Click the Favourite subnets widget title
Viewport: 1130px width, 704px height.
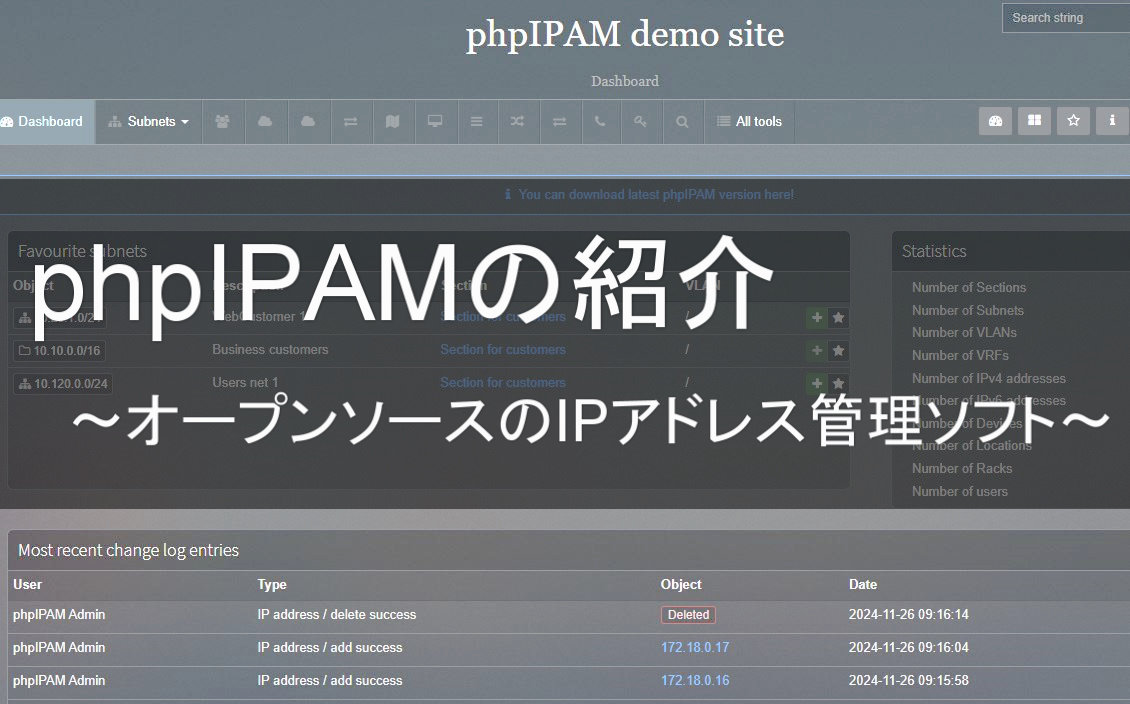tap(82, 251)
